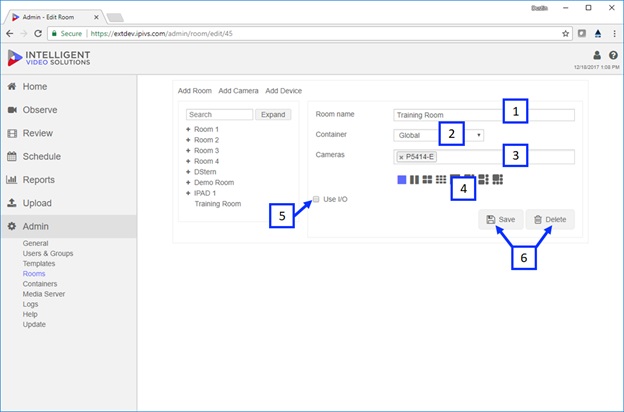The image size is (624, 412).
Task: Bookmark page with star icon
Action: point(565,34)
